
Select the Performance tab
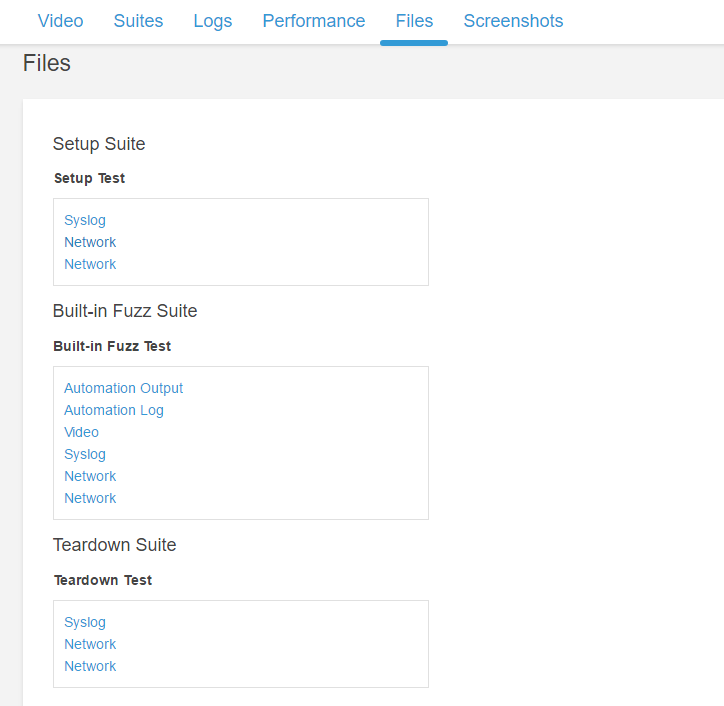[x=313, y=21]
